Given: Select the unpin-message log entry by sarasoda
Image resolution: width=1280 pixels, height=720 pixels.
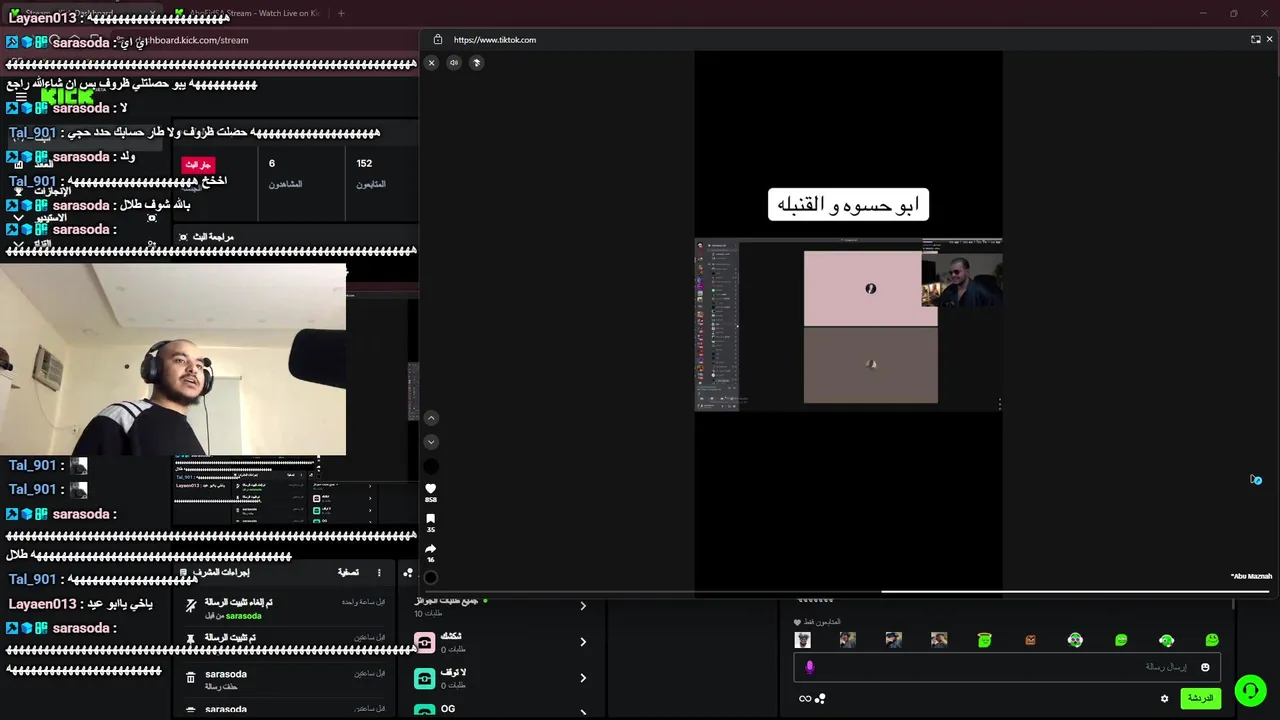Looking at the screenshot, I should pyautogui.click(x=285, y=609).
